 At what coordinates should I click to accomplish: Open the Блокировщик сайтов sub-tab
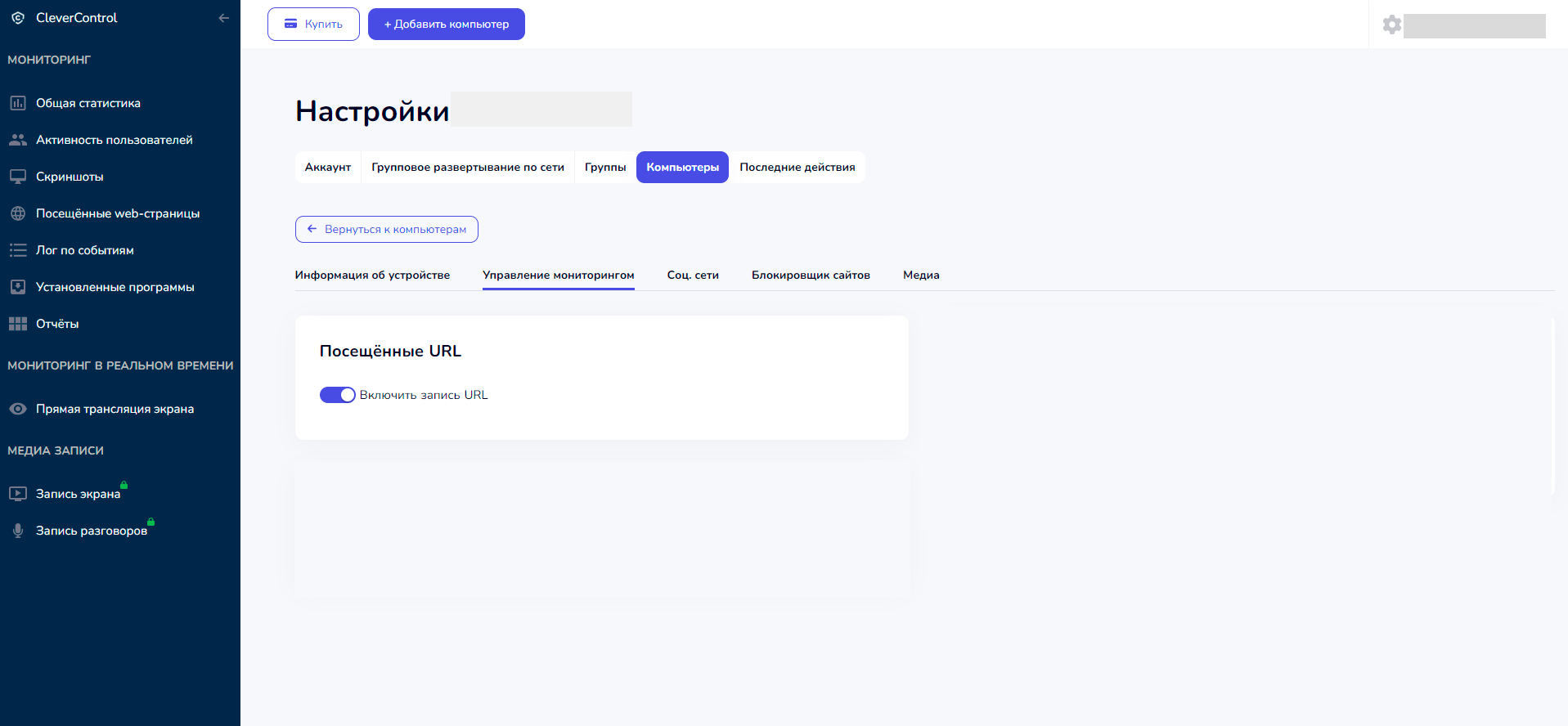pos(811,275)
